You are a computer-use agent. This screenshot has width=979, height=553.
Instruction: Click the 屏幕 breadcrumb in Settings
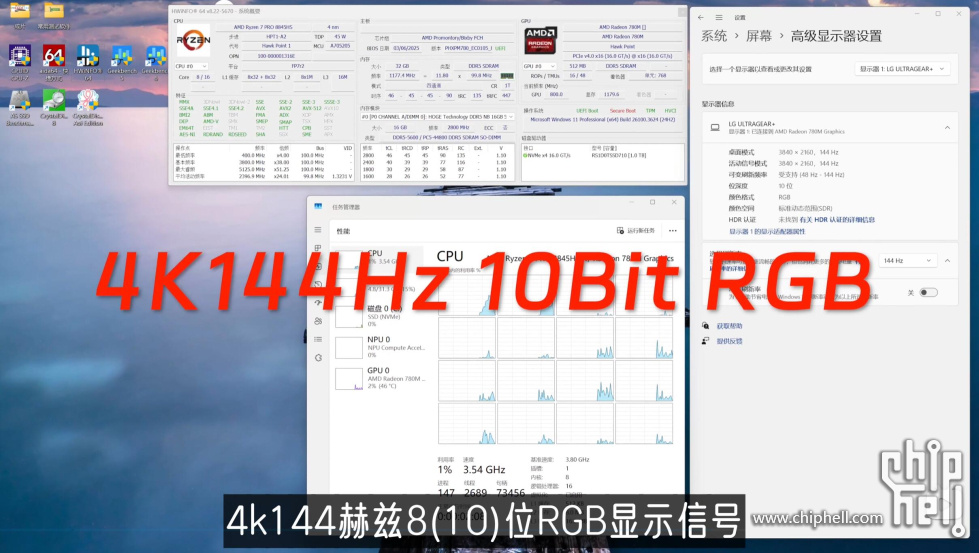(759, 36)
